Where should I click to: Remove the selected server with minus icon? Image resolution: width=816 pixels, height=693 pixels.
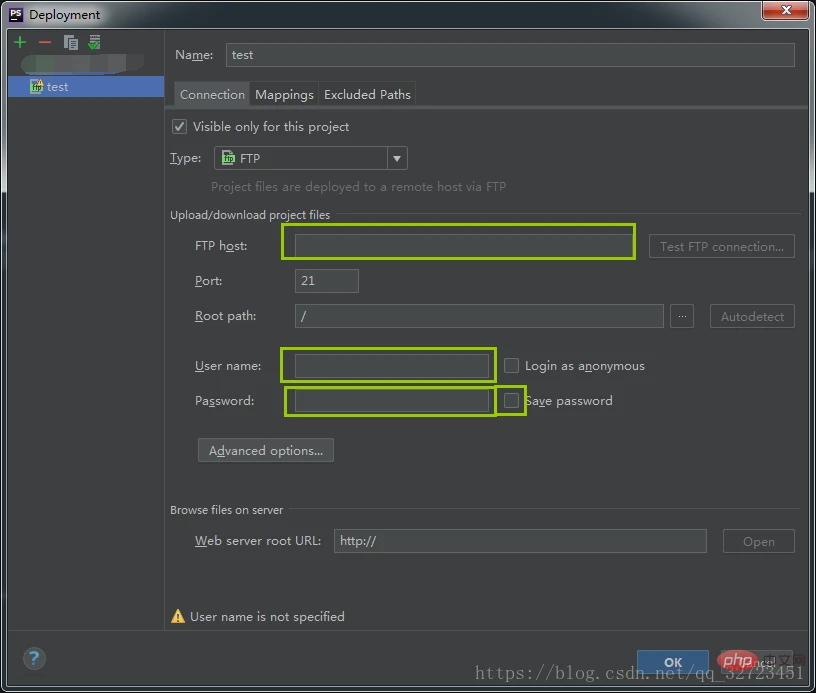click(x=44, y=42)
